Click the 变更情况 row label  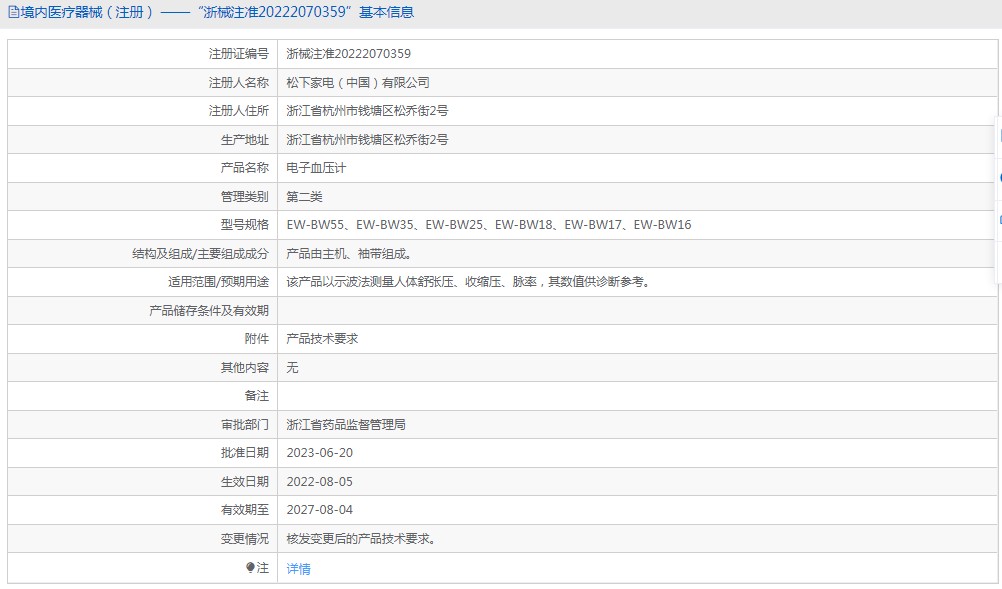pos(245,539)
